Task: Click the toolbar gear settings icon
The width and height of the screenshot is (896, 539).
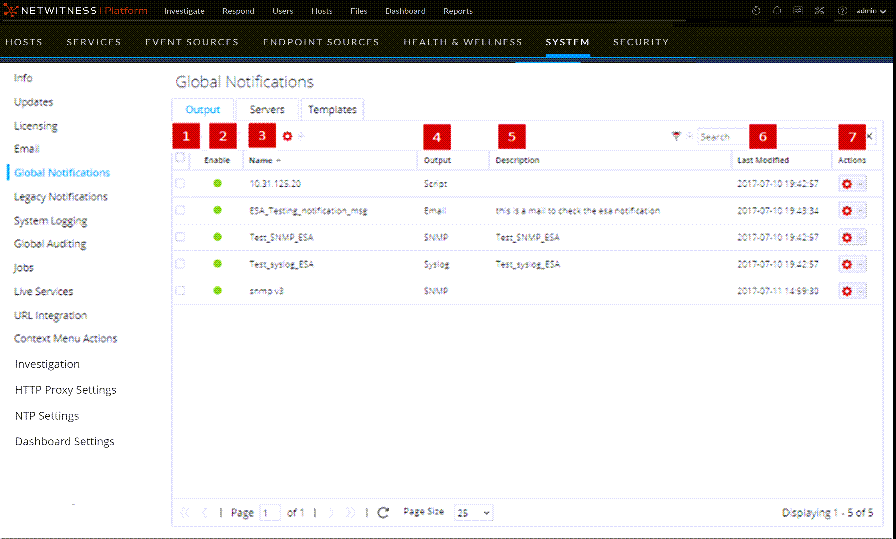Action: pos(288,136)
